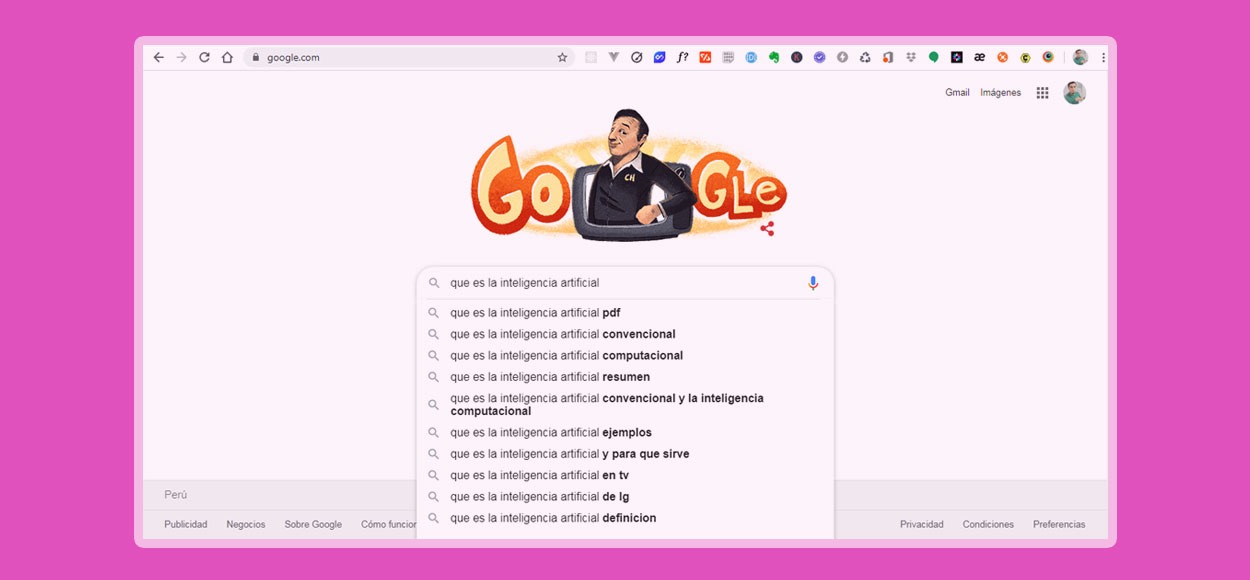This screenshot has width=1250, height=580.
Task: Open Chrome profile avatar in toolbar
Action: click(1080, 57)
